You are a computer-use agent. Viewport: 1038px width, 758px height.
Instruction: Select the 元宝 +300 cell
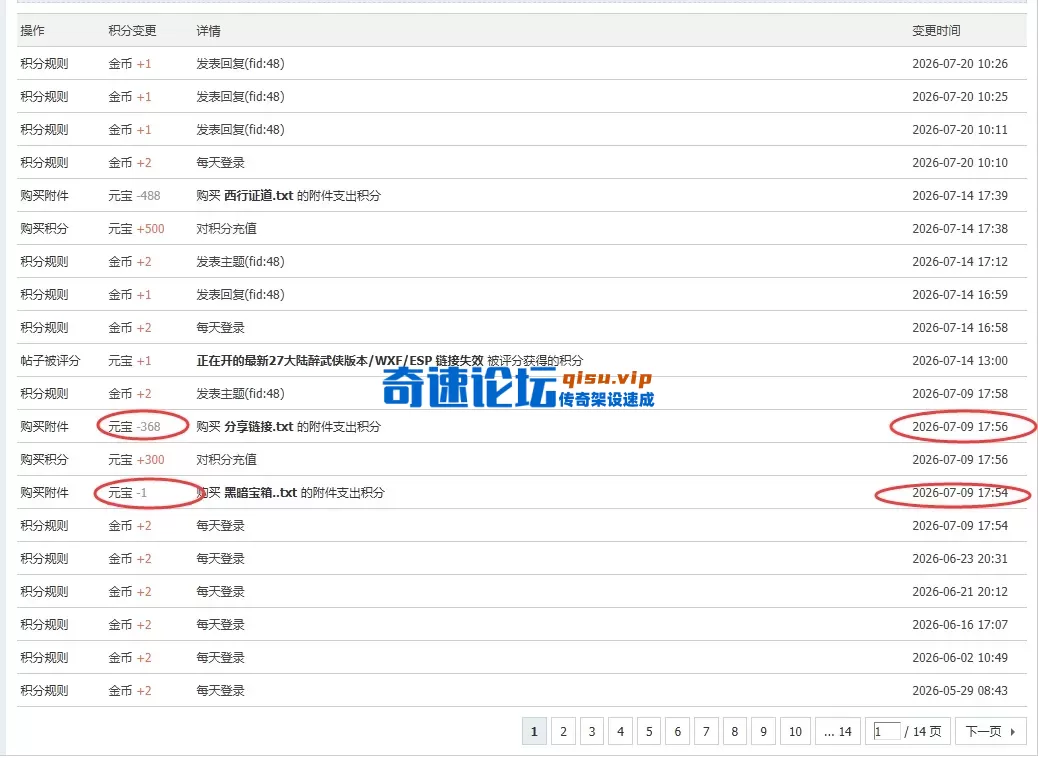click(x=136, y=460)
